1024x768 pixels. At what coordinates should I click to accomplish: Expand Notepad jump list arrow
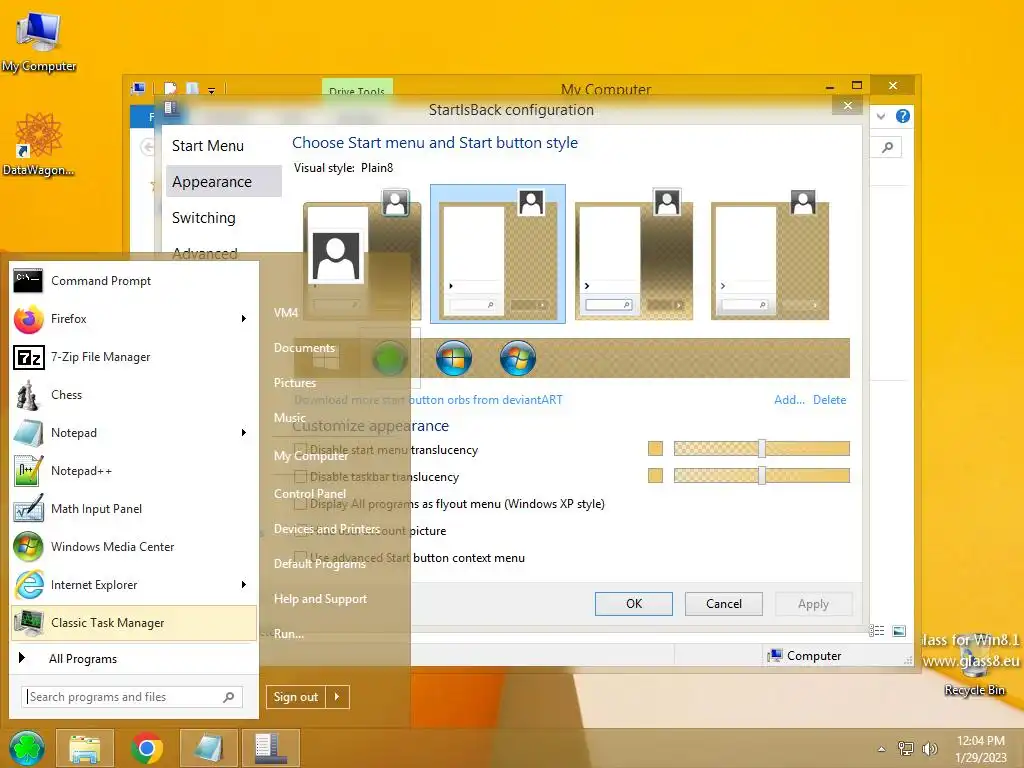244,432
